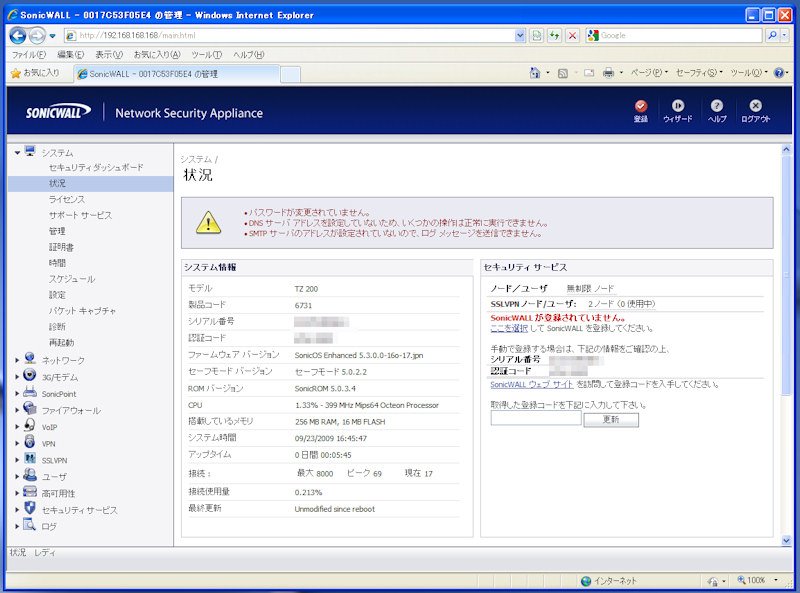Click the IE Print icon
The width and height of the screenshot is (800, 593).
[x=608, y=73]
